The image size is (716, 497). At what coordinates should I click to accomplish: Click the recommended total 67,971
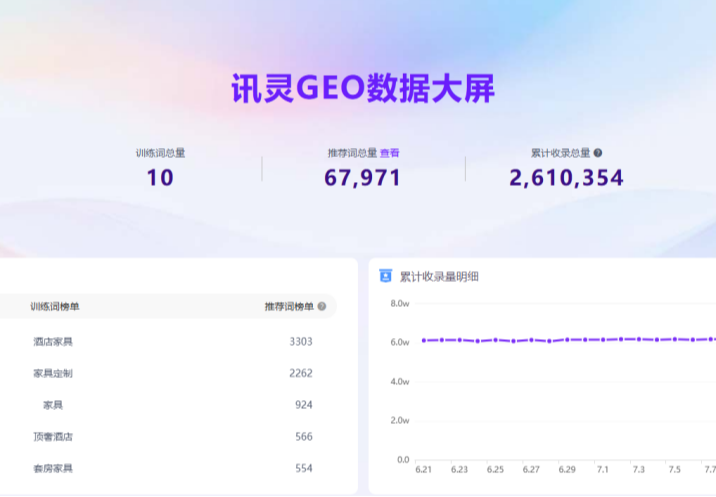(363, 178)
